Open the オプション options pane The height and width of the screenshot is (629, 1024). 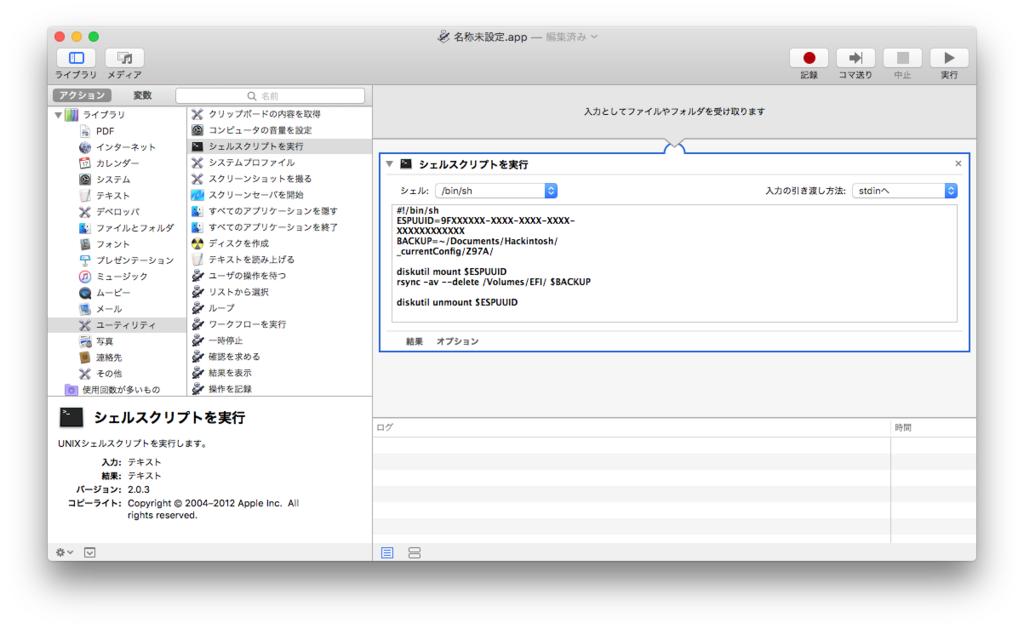click(x=457, y=342)
